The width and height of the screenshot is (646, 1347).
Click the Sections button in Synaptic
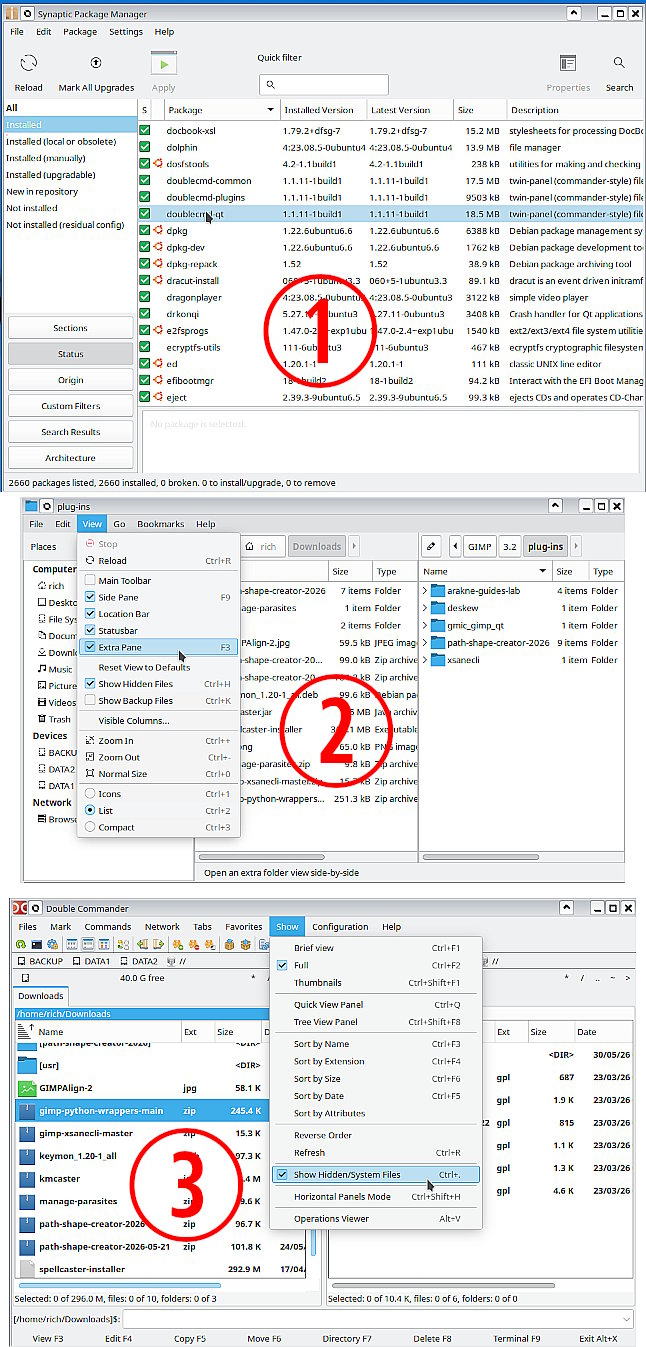click(x=70, y=328)
